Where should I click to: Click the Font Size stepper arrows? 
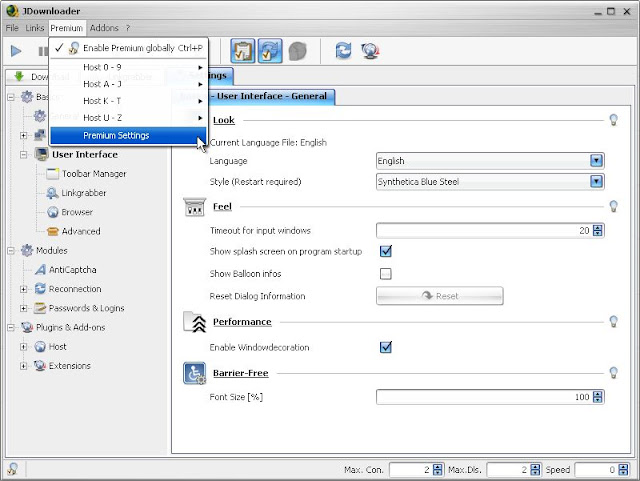tap(597, 396)
